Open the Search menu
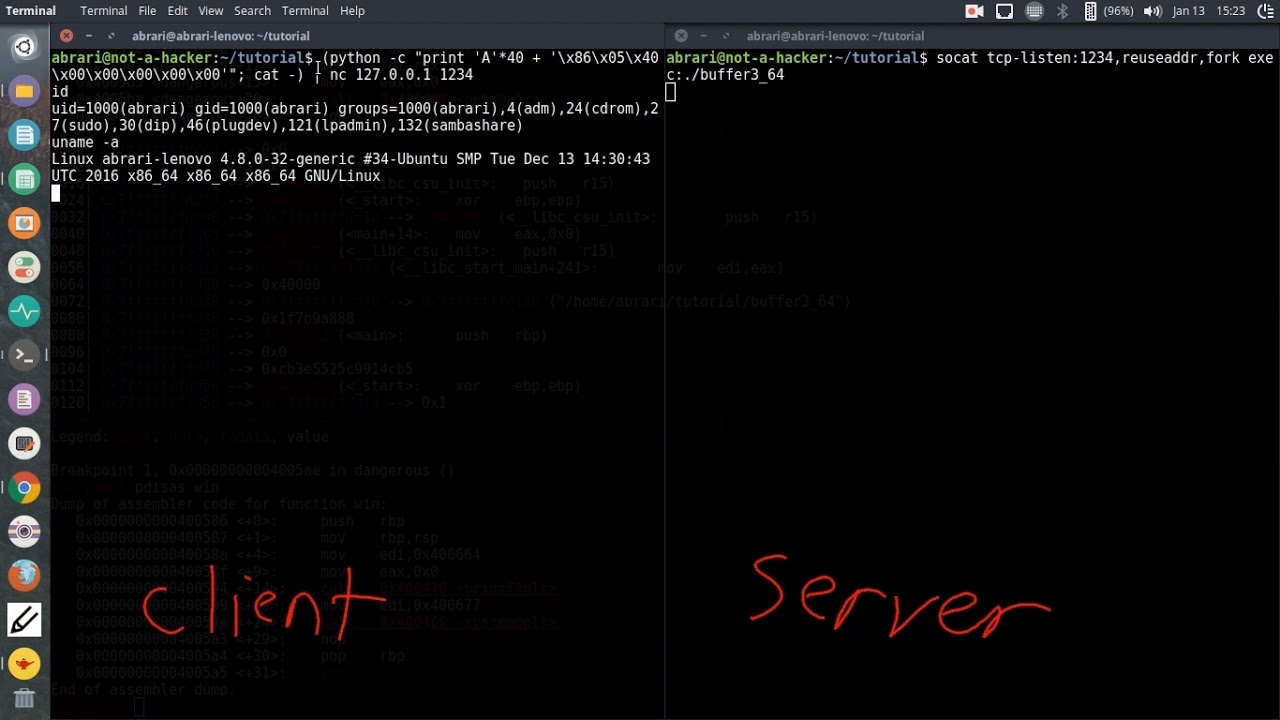 pos(252,11)
